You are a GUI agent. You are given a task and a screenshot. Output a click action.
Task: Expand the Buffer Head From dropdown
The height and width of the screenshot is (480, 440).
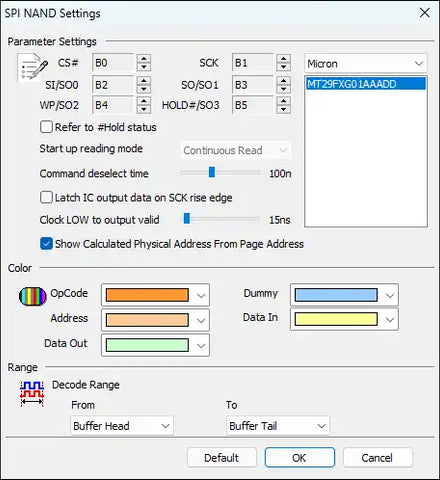click(x=122, y=426)
